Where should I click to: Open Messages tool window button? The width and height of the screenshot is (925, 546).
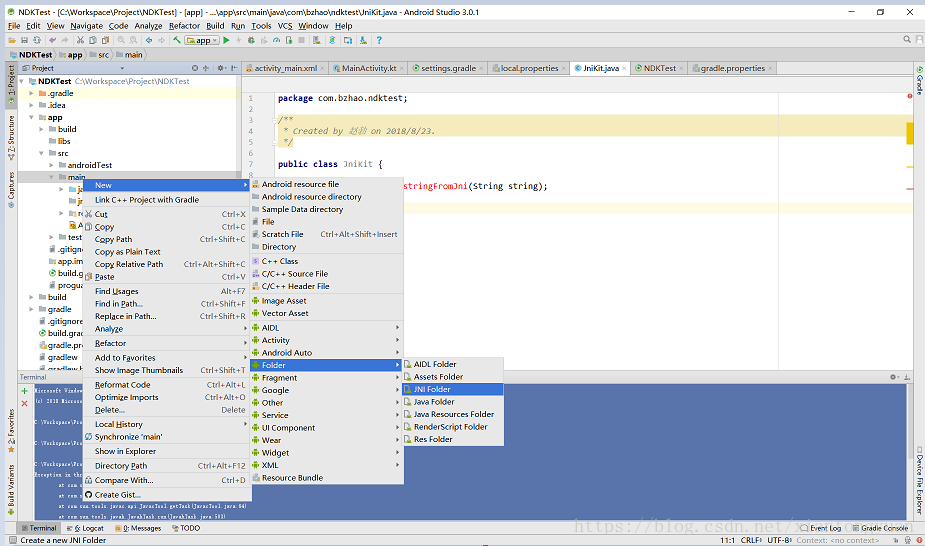point(138,528)
